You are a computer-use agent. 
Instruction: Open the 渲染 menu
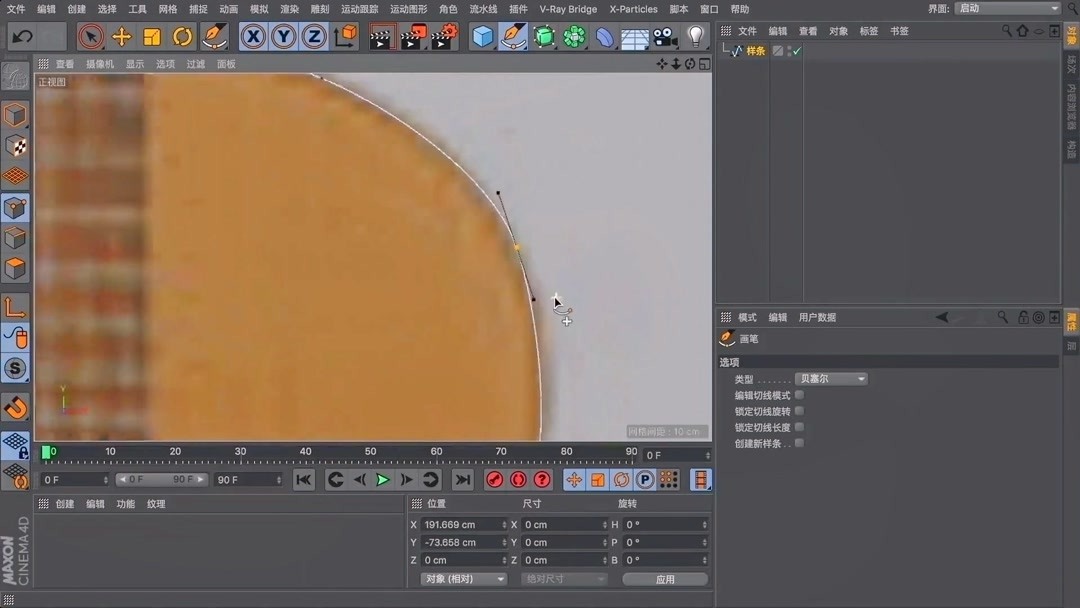pos(289,9)
